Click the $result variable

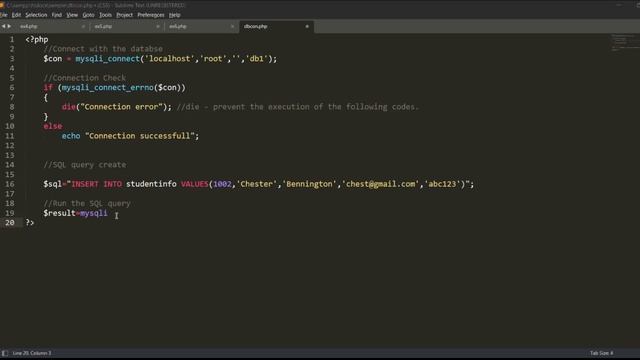[60, 213]
